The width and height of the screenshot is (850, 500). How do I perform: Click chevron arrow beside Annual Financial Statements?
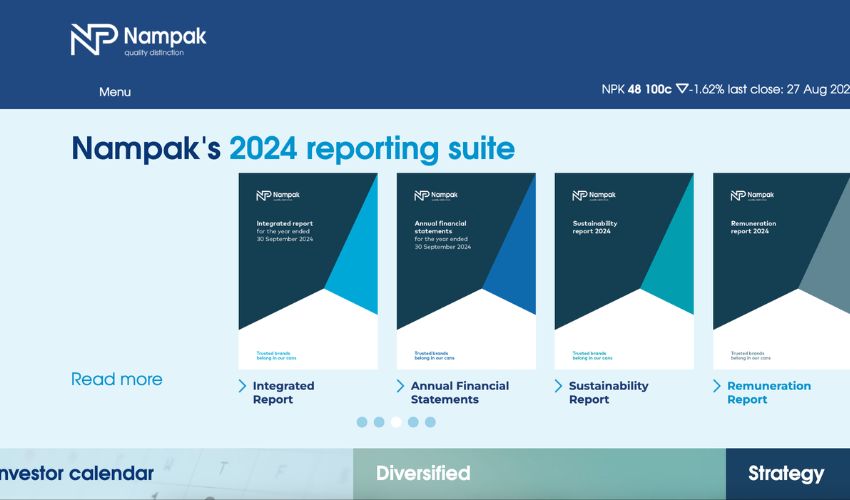pyautogui.click(x=400, y=386)
